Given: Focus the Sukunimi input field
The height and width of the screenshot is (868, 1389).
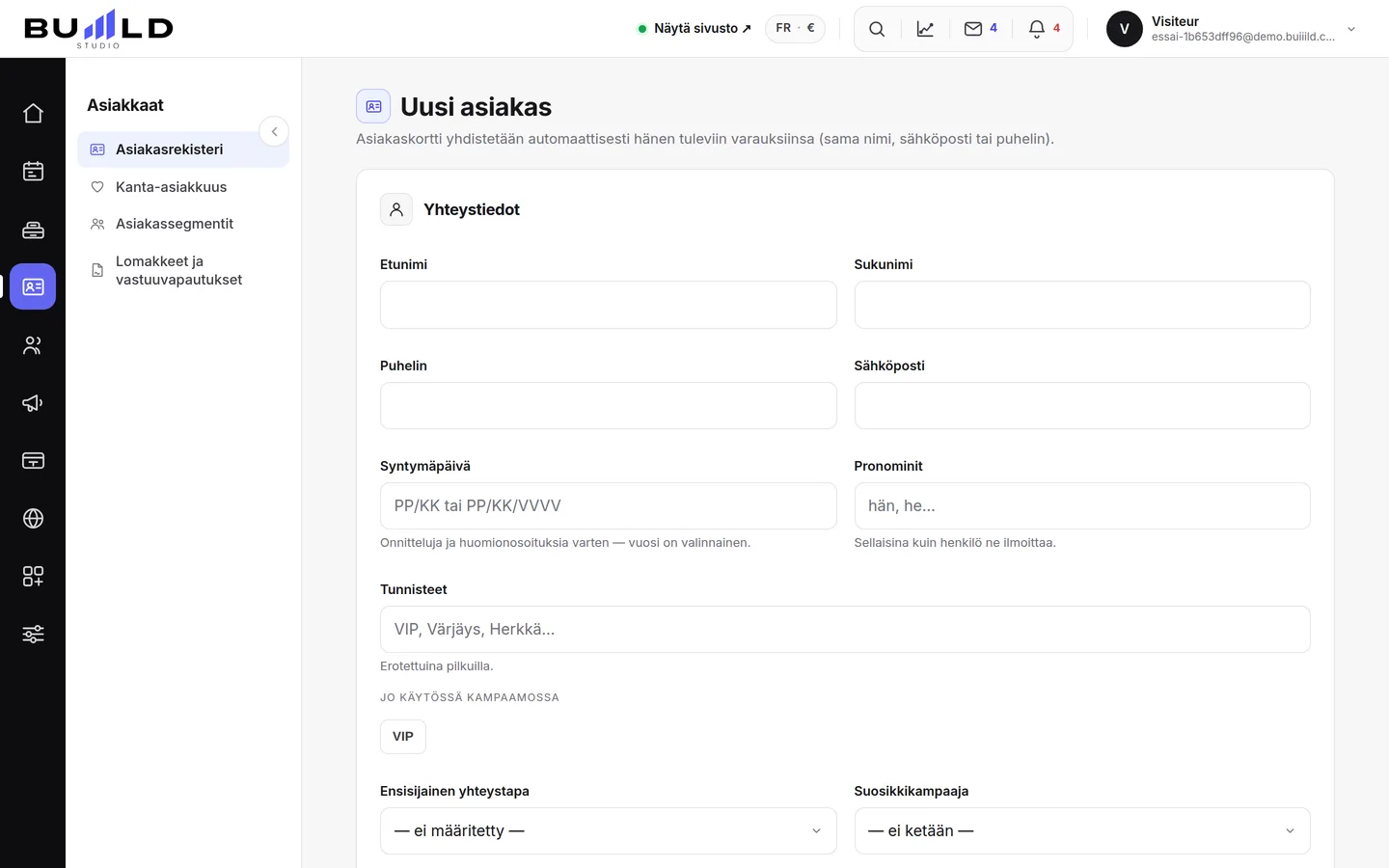Looking at the screenshot, I should (x=1082, y=305).
